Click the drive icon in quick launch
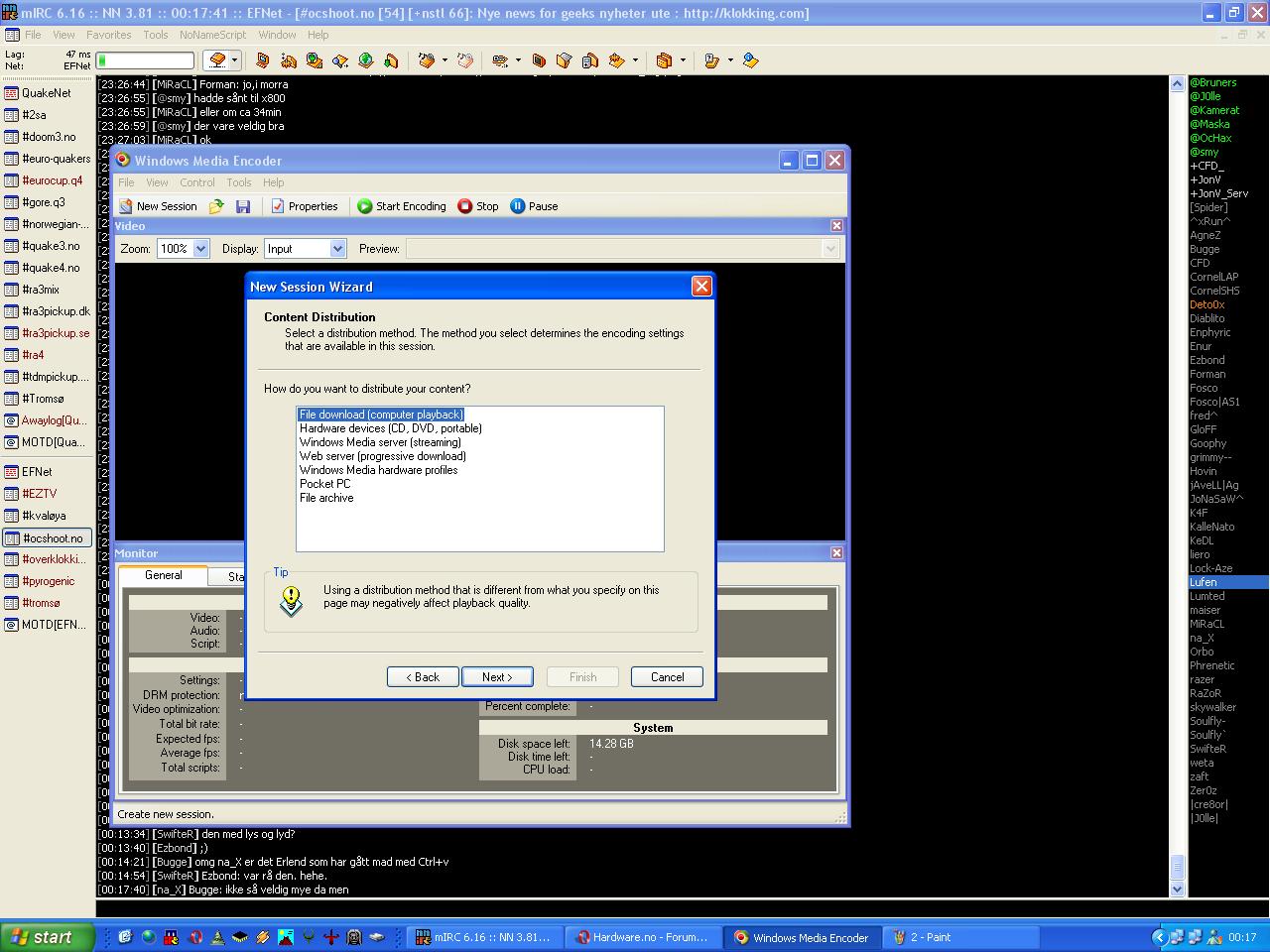Screen dimensions: 1270x952 (x=377, y=937)
